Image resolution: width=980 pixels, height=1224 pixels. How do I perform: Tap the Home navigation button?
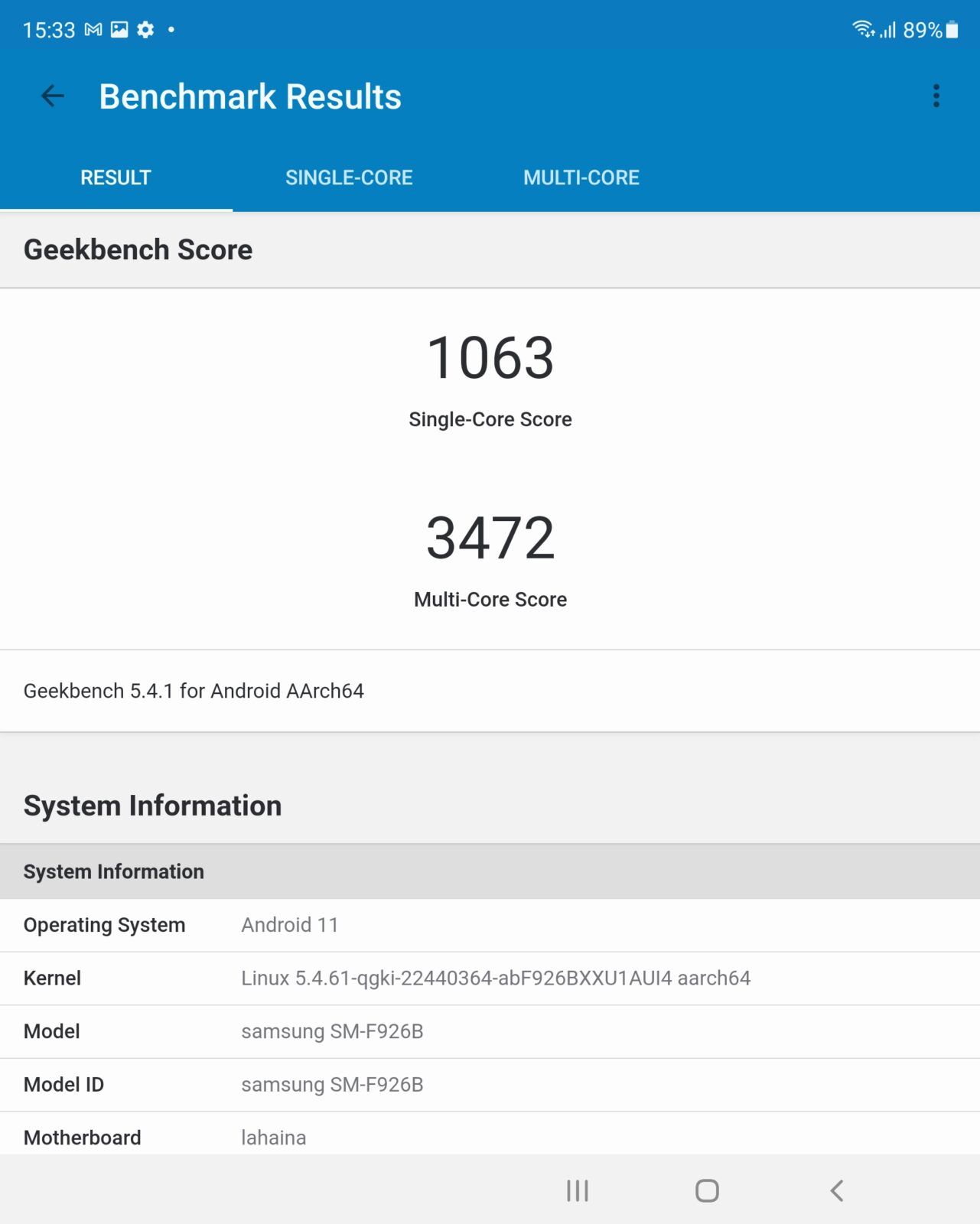point(707,1190)
